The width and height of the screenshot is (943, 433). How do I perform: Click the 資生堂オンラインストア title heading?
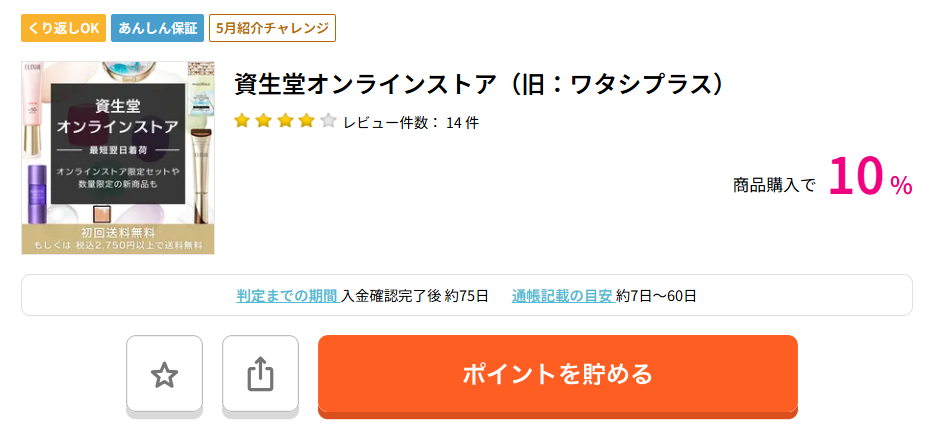click(479, 85)
